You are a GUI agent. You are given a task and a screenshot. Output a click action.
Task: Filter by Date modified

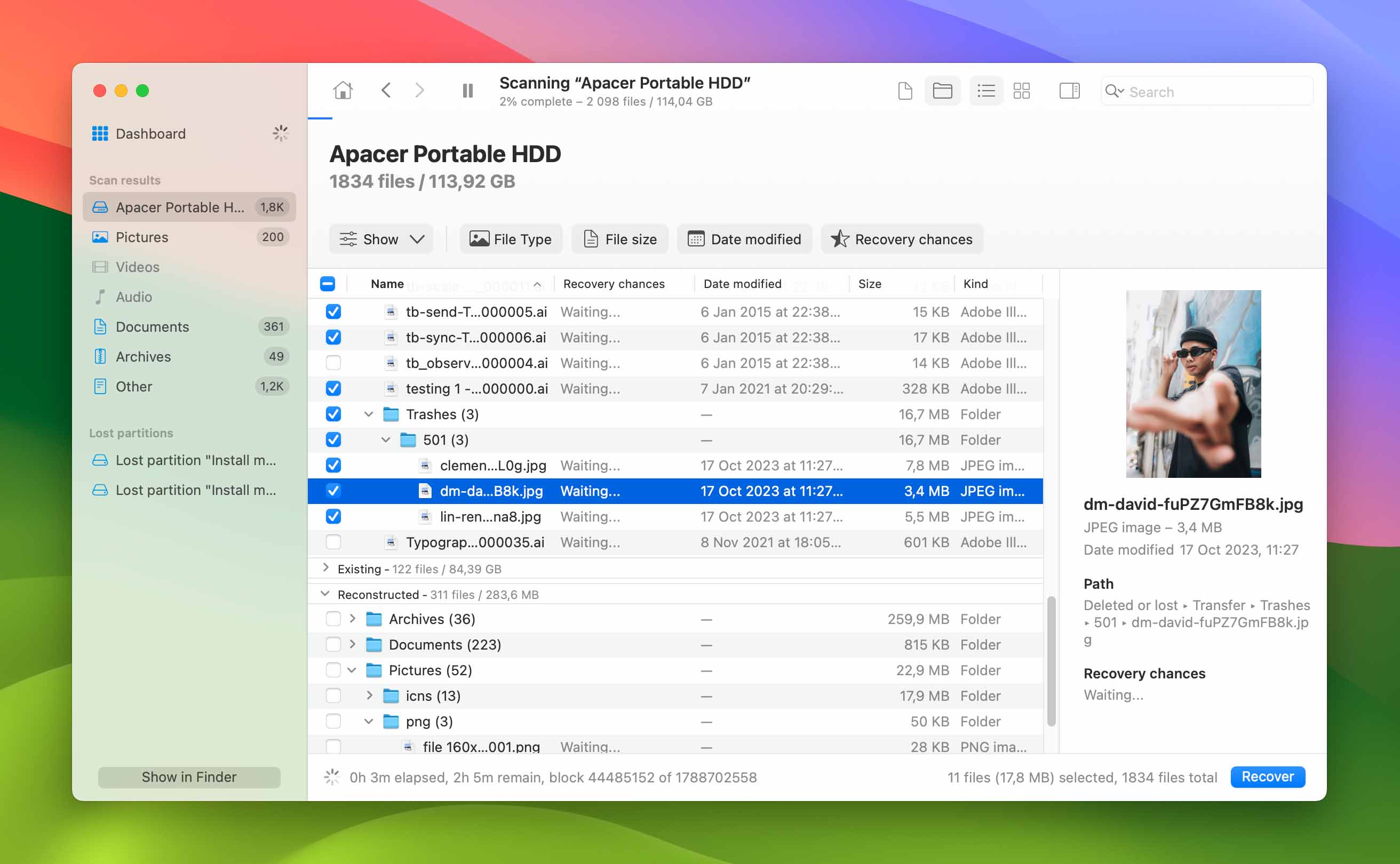744,239
